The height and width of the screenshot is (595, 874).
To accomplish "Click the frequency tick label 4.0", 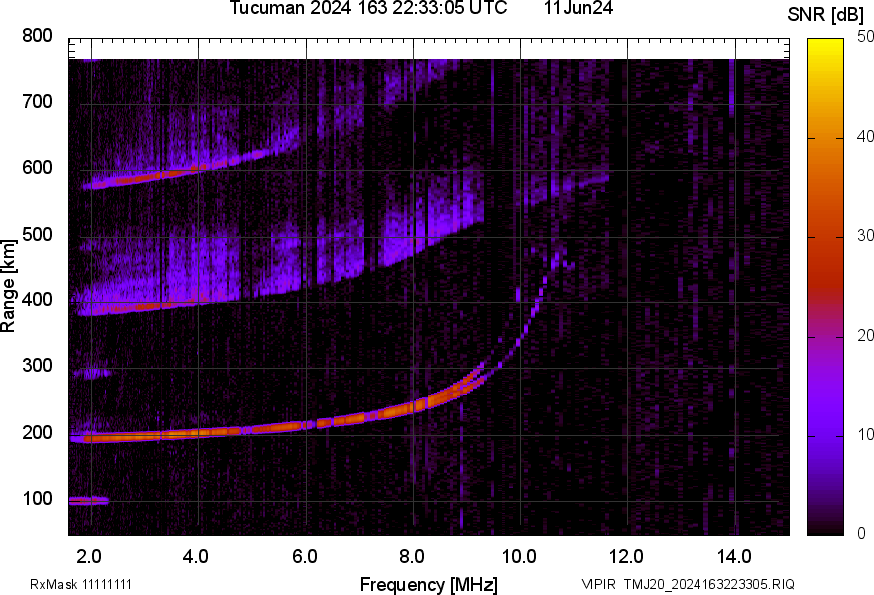I will coord(196,557).
